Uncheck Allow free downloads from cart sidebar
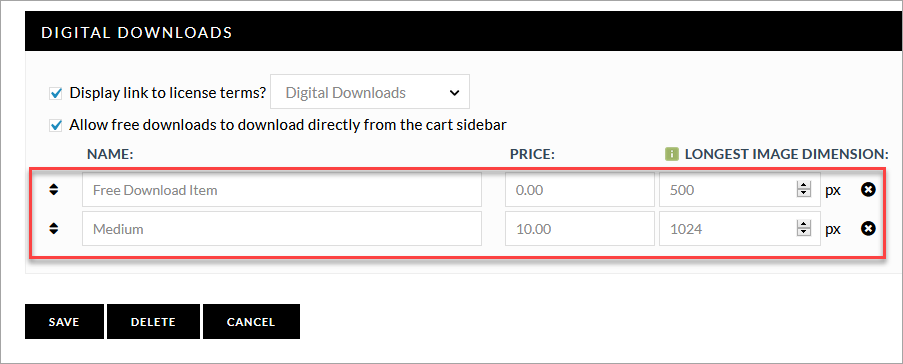This screenshot has width=903, height=364. pyautogui.click(x=56, y=125)
